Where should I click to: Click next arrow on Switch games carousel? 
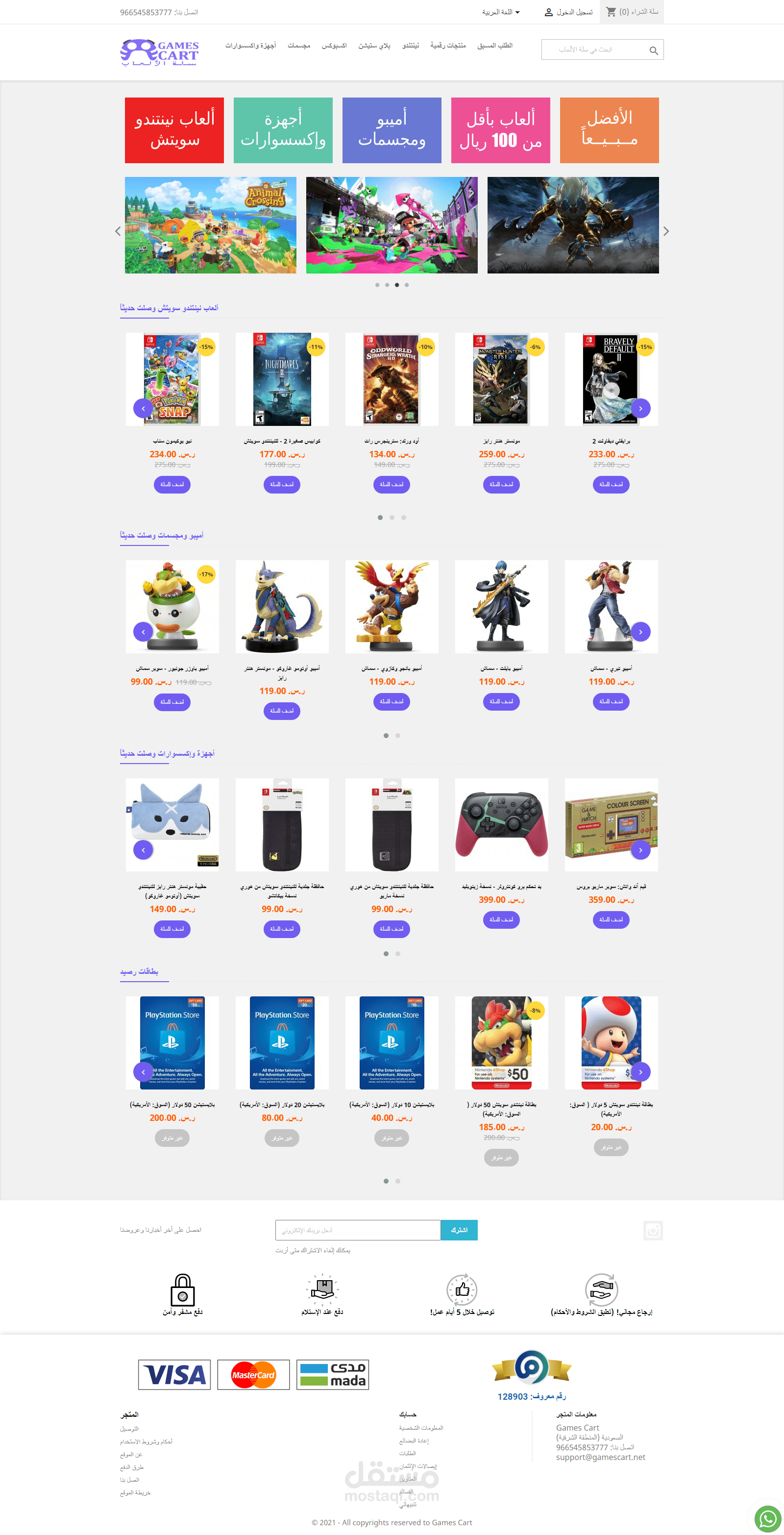(640, 408)
